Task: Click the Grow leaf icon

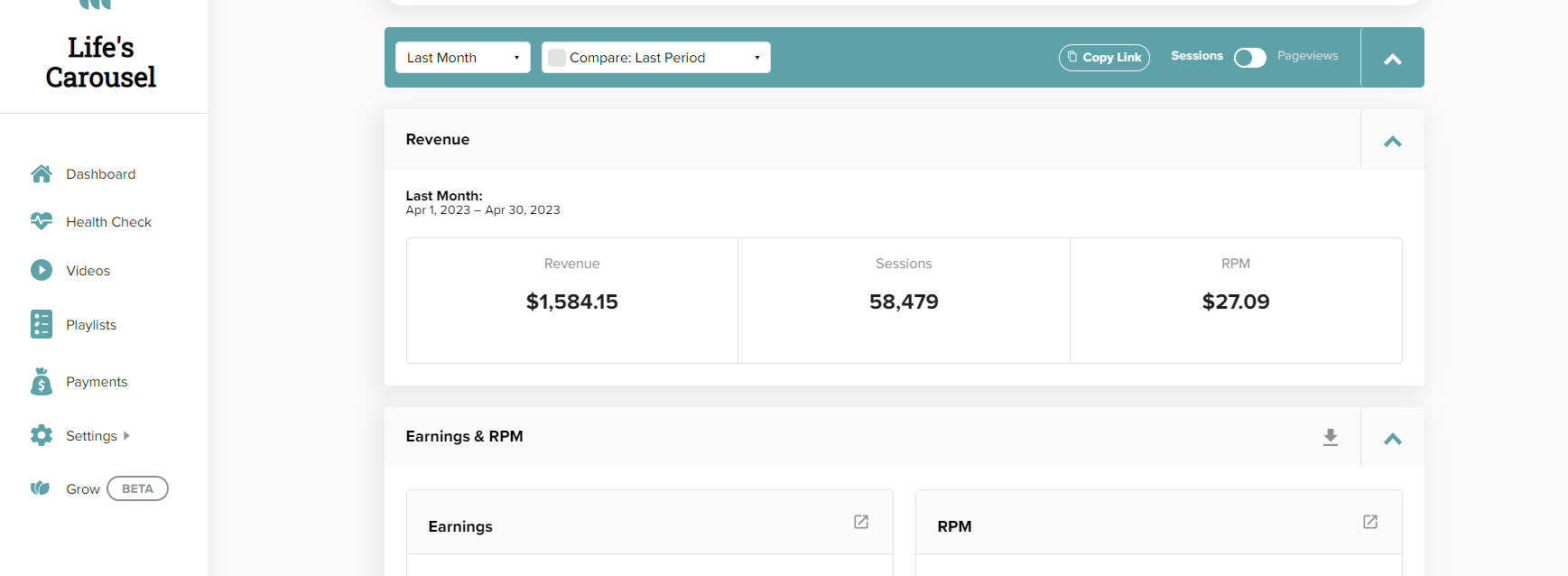Action: click(x=41, y=488)
